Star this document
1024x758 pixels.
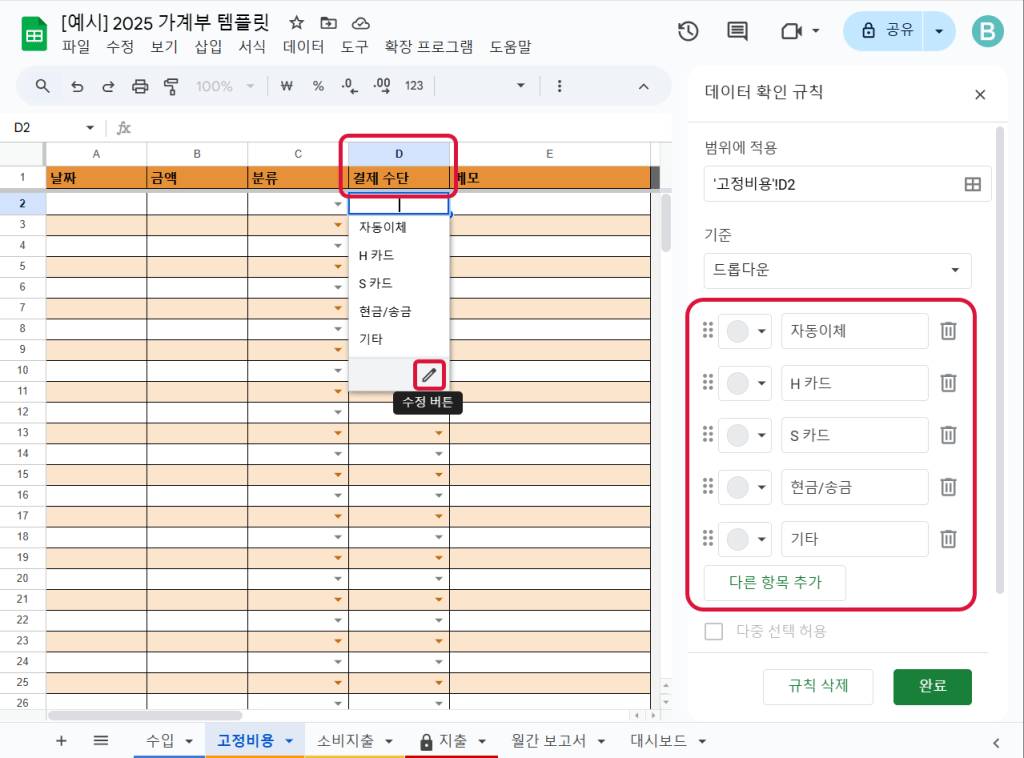click(296, 22)
